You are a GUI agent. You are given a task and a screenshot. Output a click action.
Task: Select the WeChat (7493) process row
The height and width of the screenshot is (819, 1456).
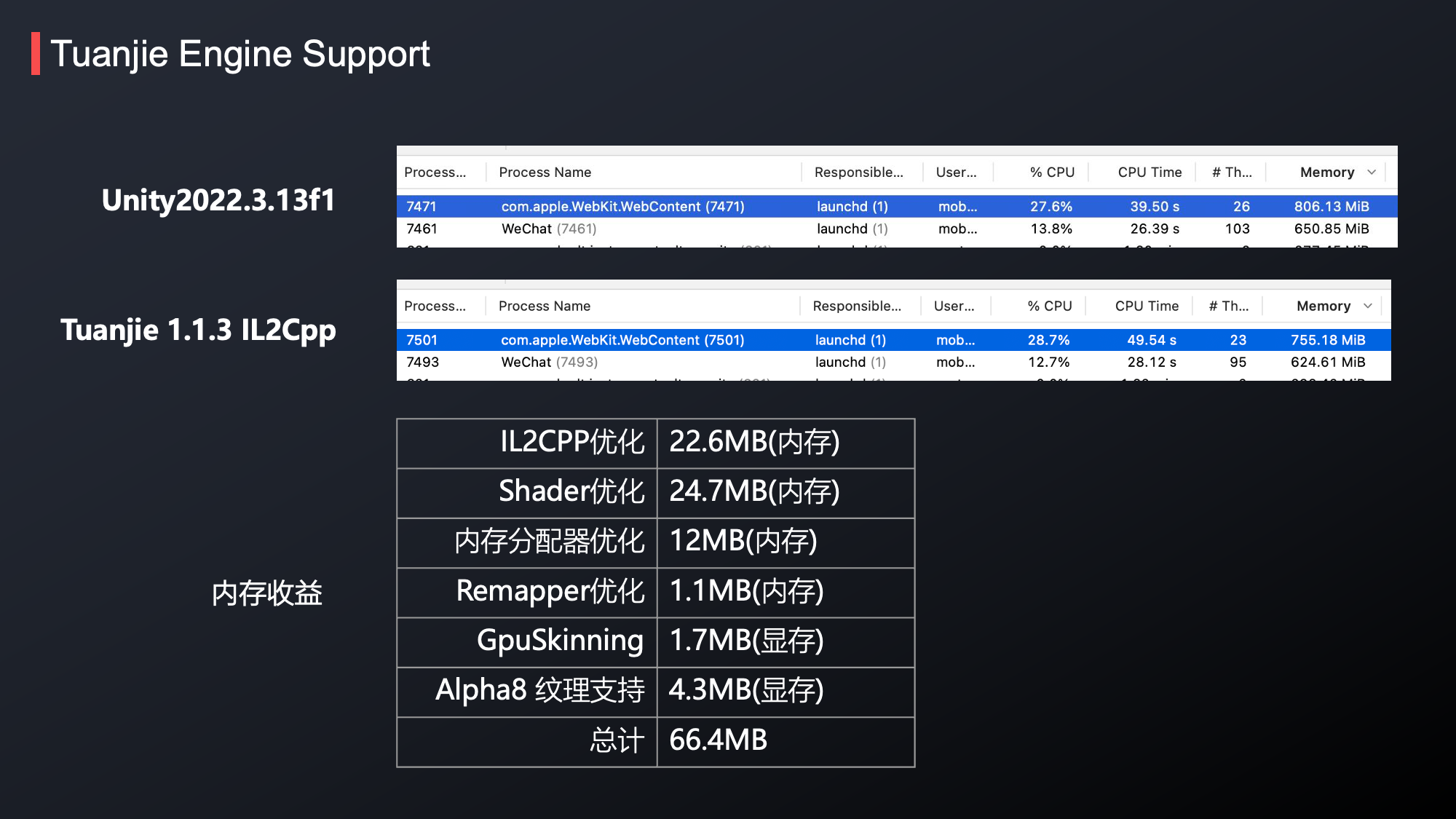click(x=549, y=362)
